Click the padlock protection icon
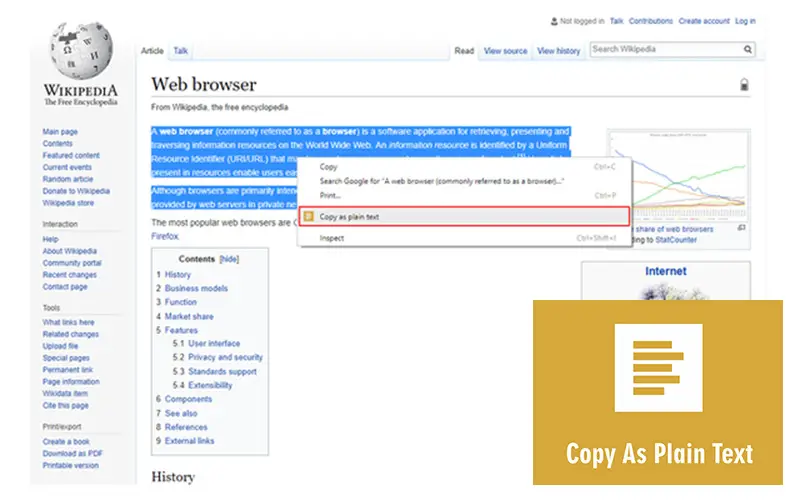 pyautogui.click(x=744, y=85)
